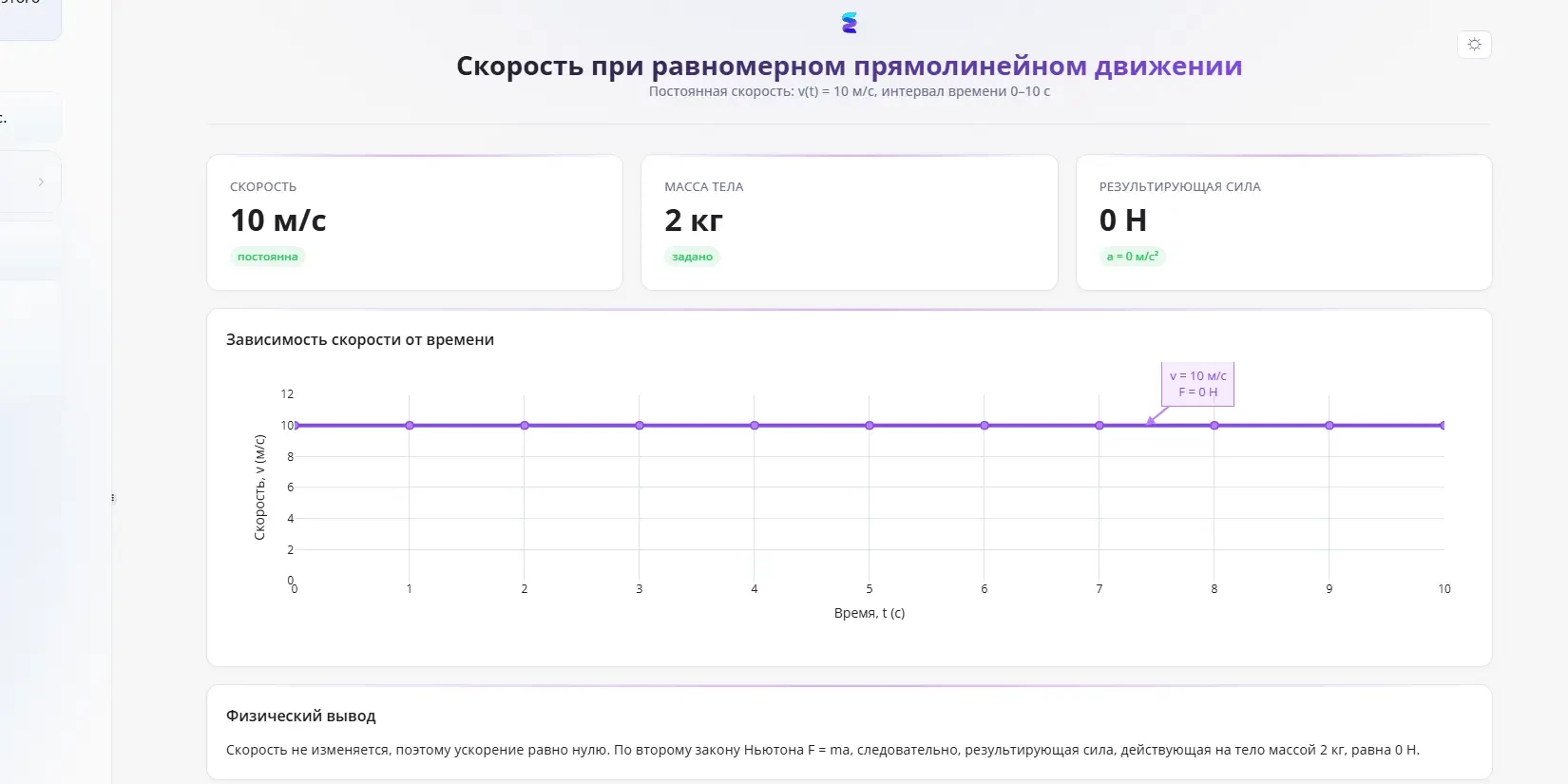The image size is (1568, 784).
Task: Click the chart data point at t = 3
Action: [640, 425]
